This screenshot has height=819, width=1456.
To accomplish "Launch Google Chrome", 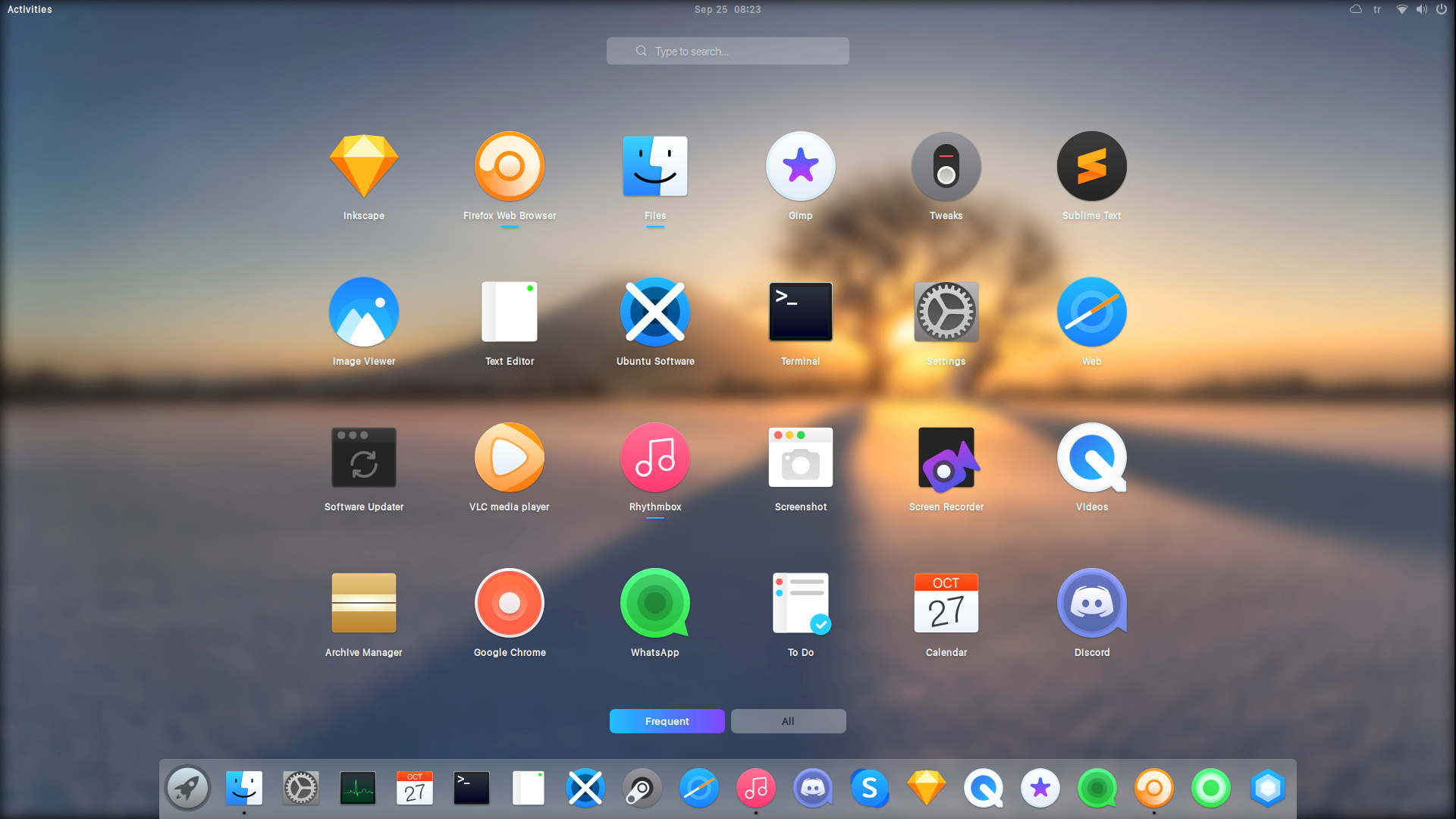I will point(510,603).
